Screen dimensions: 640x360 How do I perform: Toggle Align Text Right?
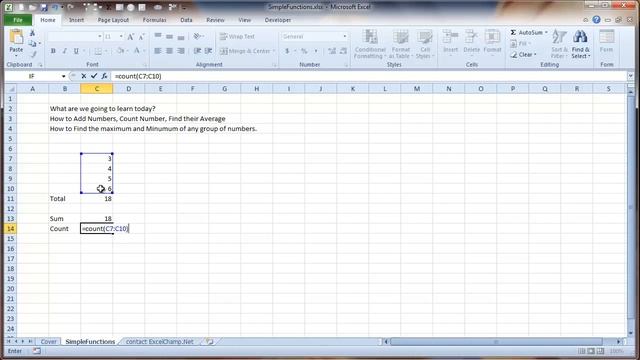181,51
